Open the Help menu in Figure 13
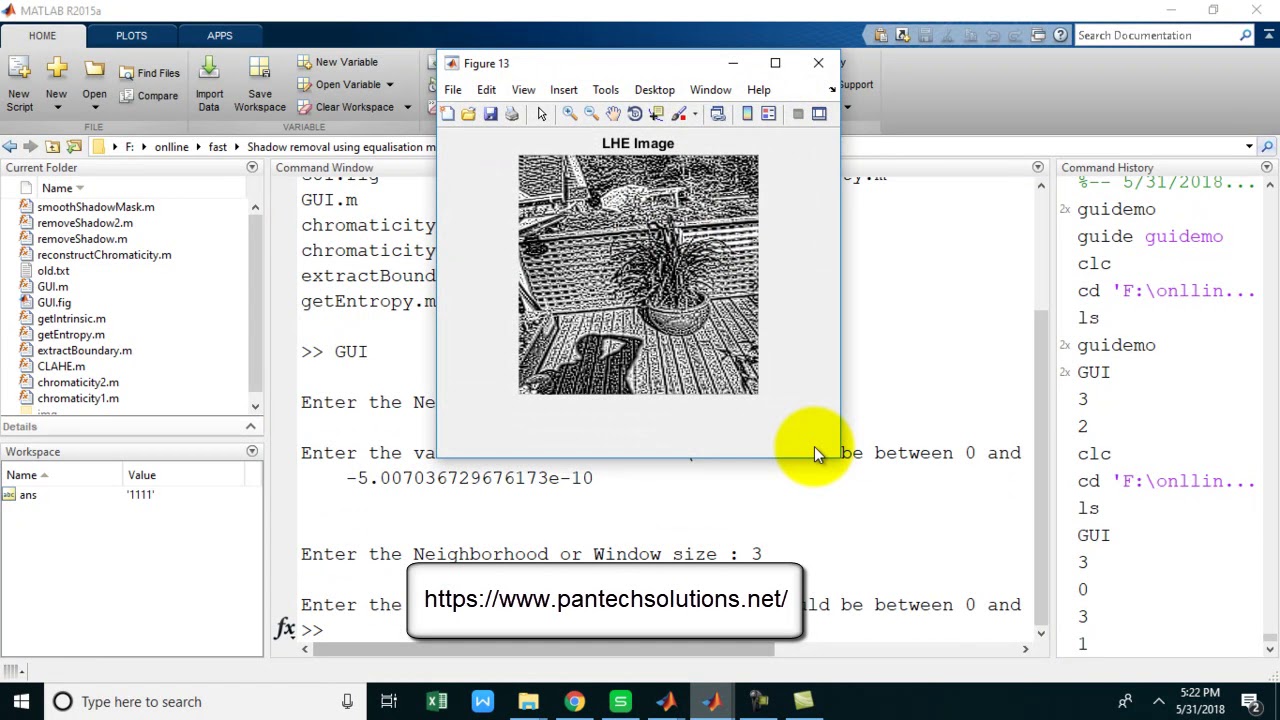The width and height of the screenshot is (1280, 720). point(759,90)
